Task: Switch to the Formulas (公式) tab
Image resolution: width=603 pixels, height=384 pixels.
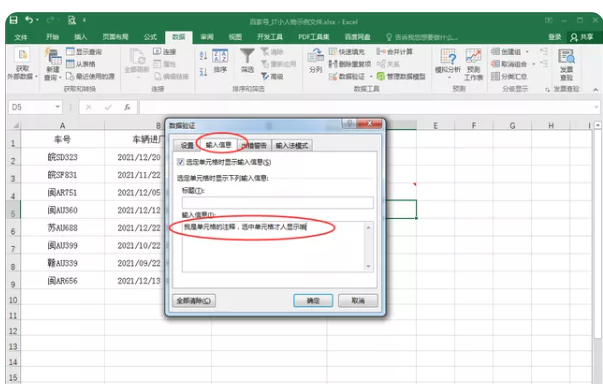Action: point(150,37)
